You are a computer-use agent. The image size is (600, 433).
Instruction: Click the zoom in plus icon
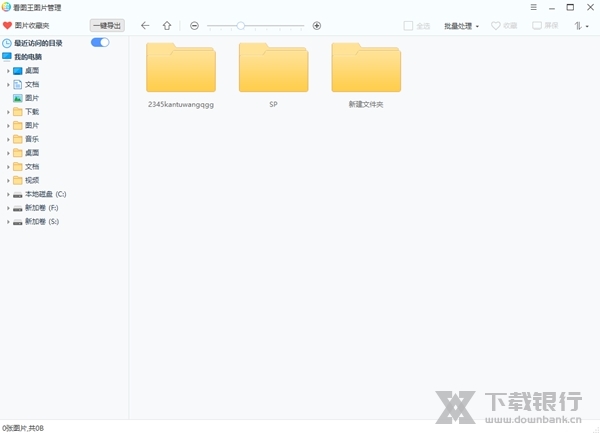coord(316,26)
